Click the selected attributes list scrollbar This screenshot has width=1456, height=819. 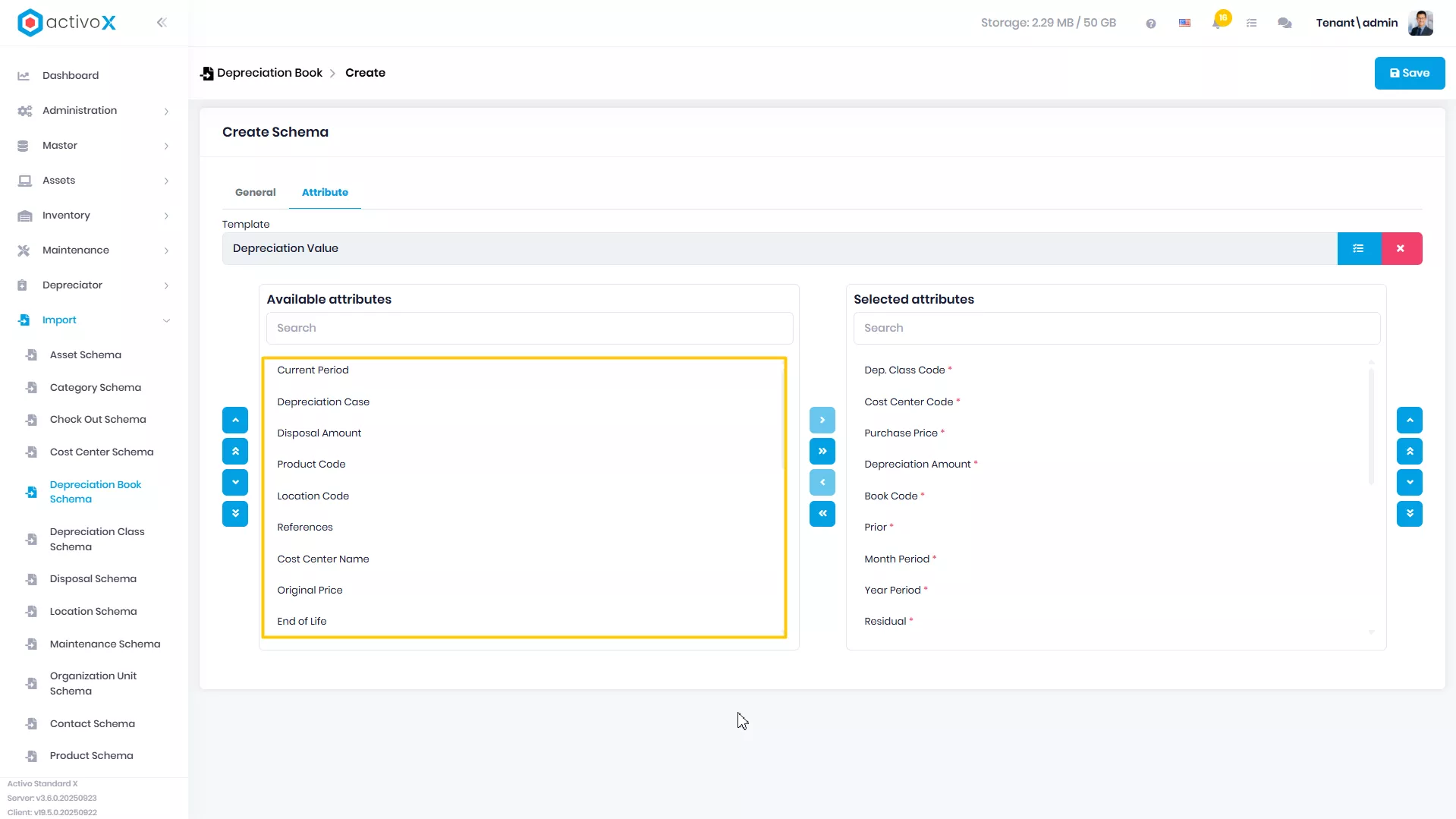point(1371,426)
